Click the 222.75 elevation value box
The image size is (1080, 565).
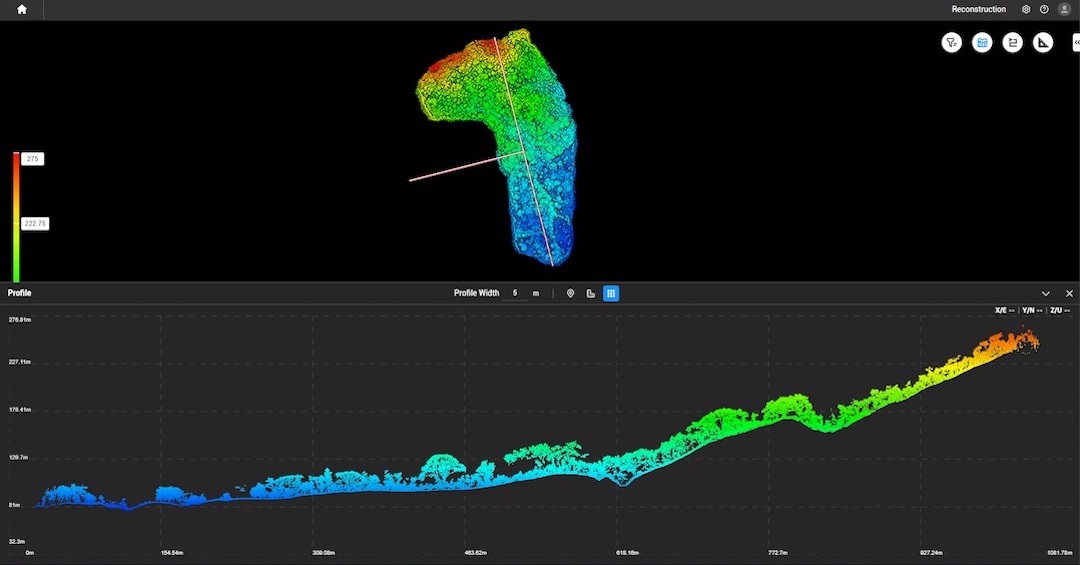coord(35,224)
